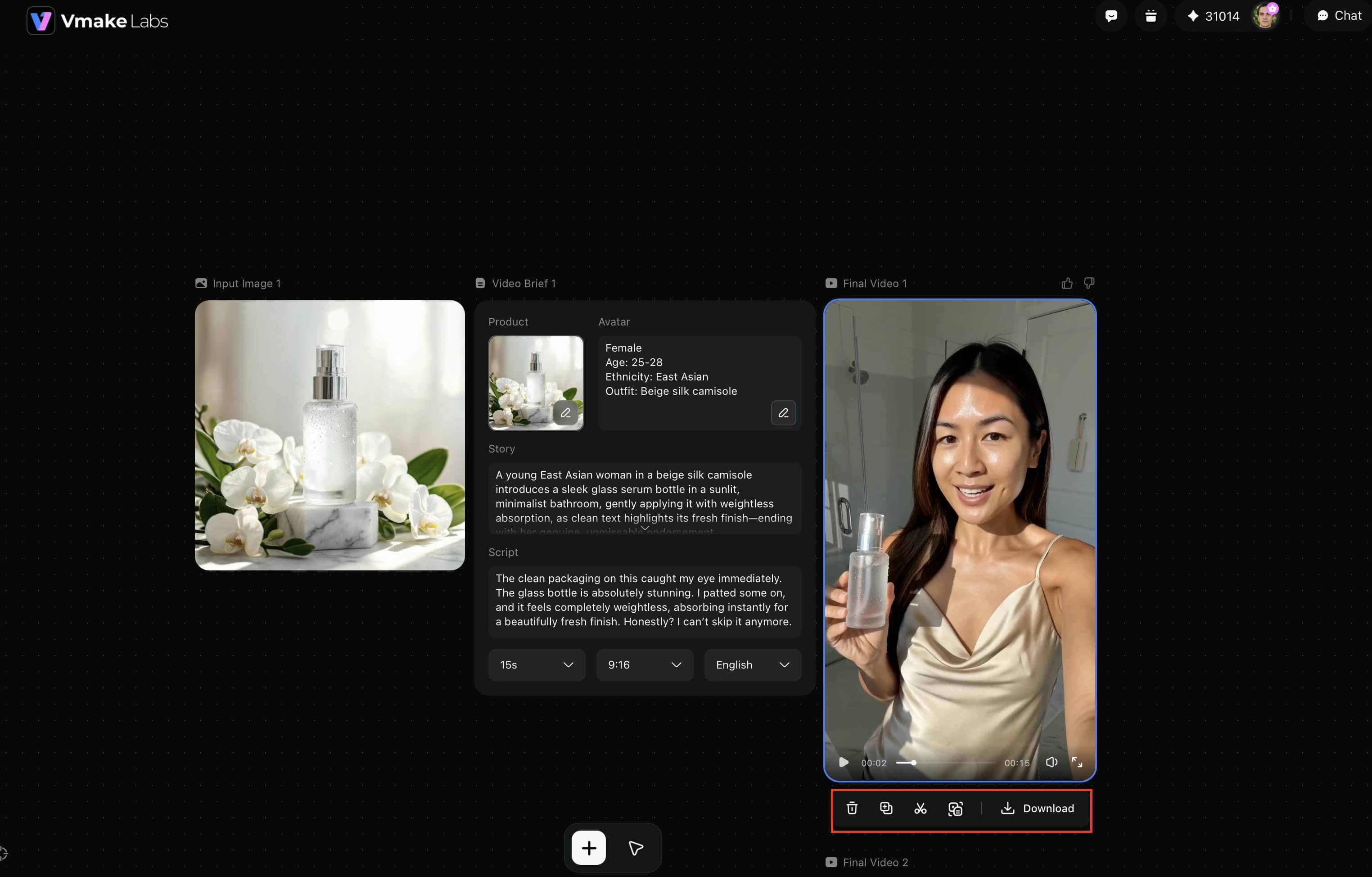Expand the Story text with chevron

[645, 528]
